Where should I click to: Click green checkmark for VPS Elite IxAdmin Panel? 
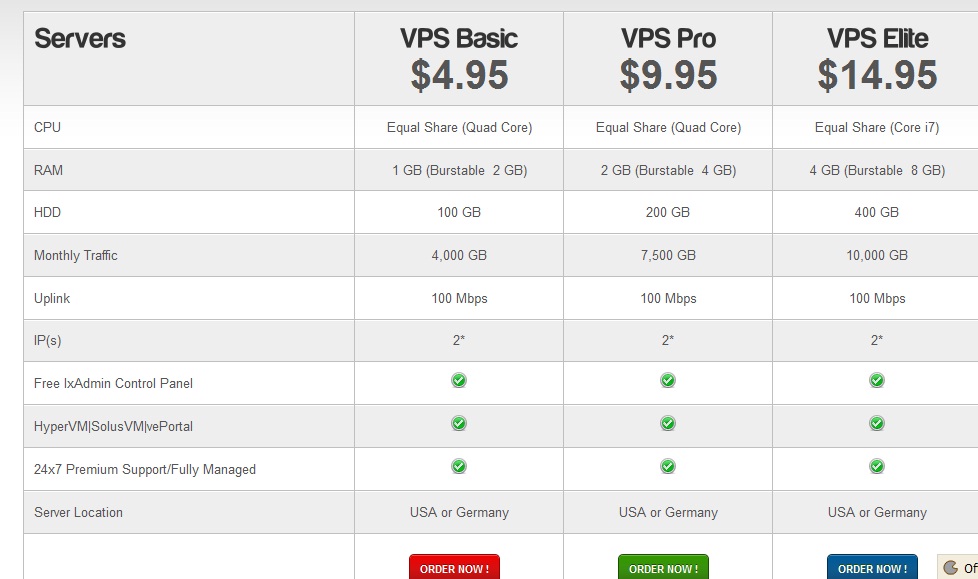click(877, 381)
